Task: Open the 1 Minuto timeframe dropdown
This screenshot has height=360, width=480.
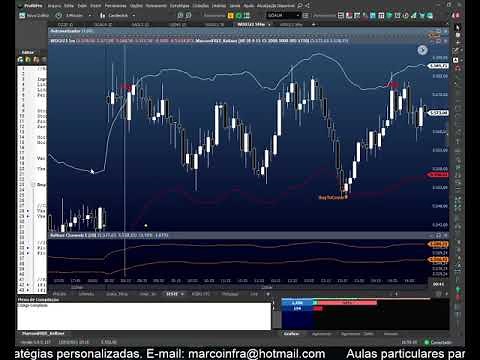Action: (x=90, y=16)
